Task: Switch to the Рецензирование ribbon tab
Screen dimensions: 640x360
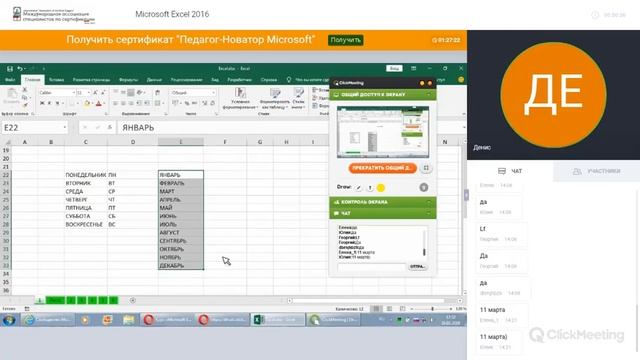Action: pos(187,80)
